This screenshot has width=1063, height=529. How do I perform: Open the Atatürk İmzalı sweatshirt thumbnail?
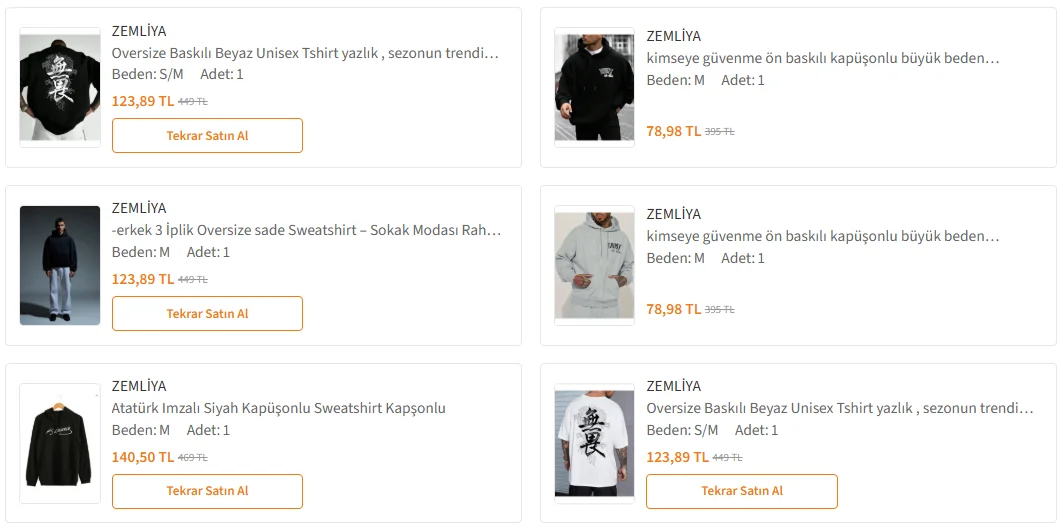coord(60,443)
